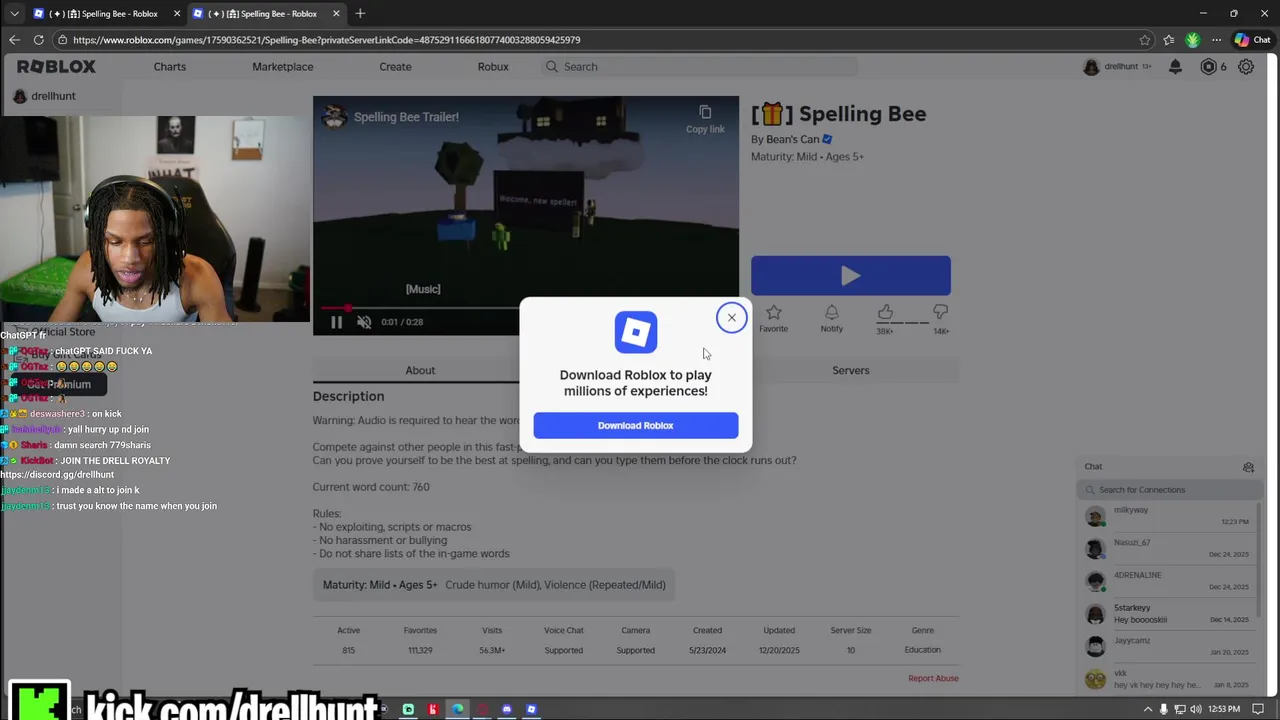
Task: Open the tab list dropdown arrow
Action: (14, 14)
